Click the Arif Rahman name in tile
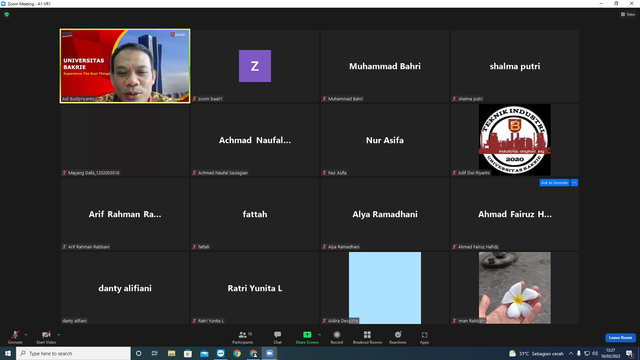The width and height of the screenshot is (640, 360). pyautogui.click(x=125, y=214)
